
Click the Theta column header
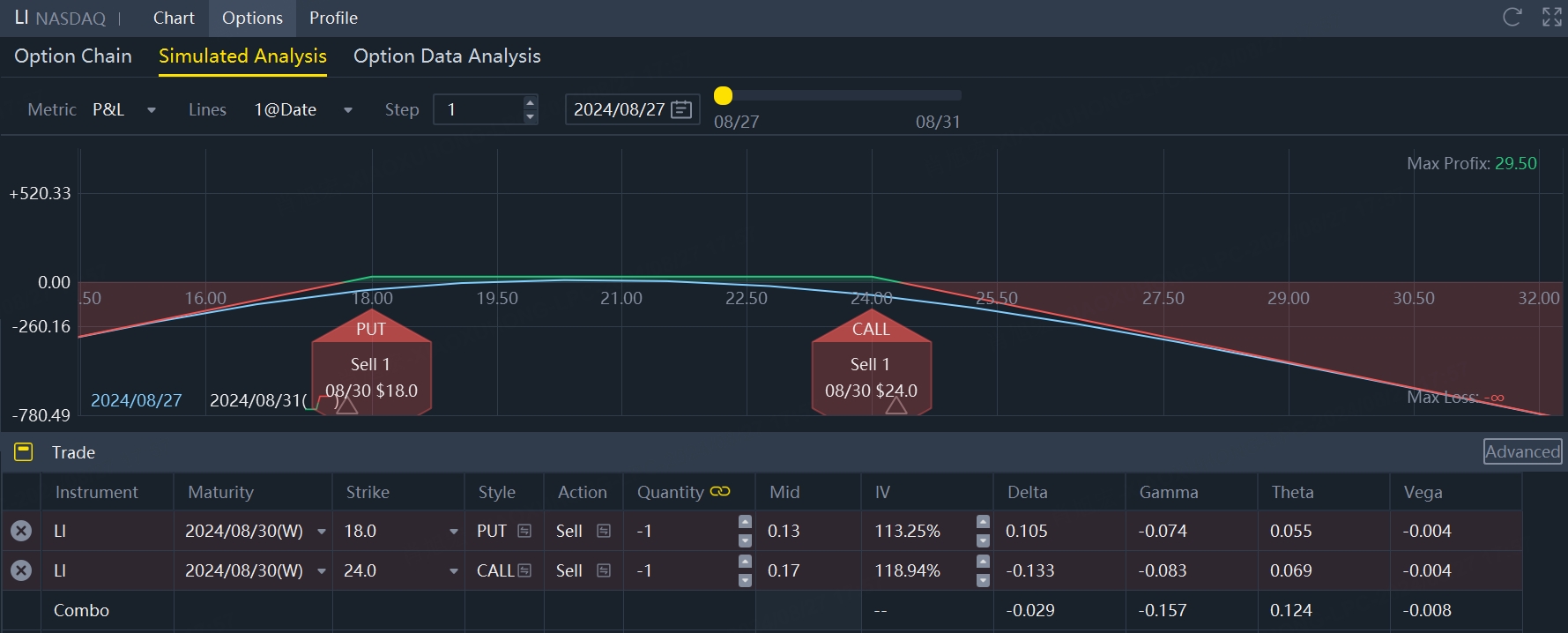(1292, 492)
